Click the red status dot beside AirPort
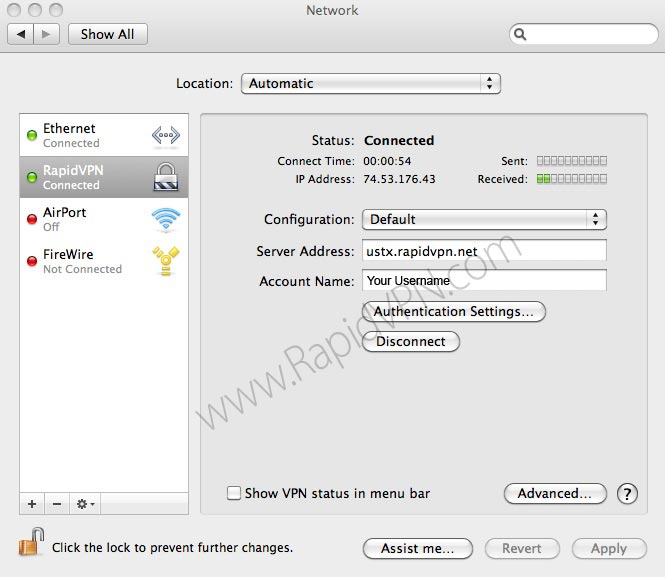 pos(32,219)
